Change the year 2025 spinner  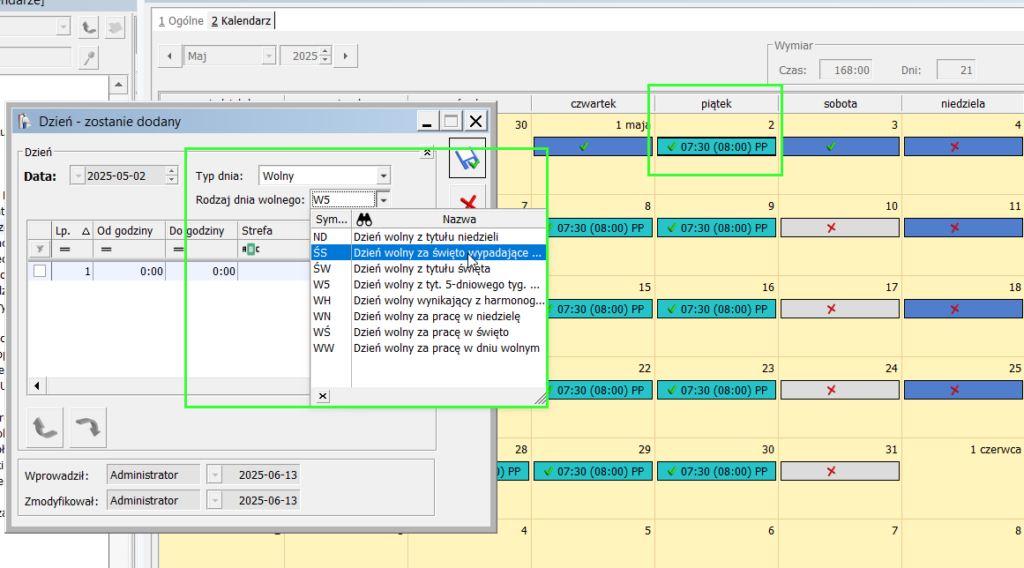[325, 56]
